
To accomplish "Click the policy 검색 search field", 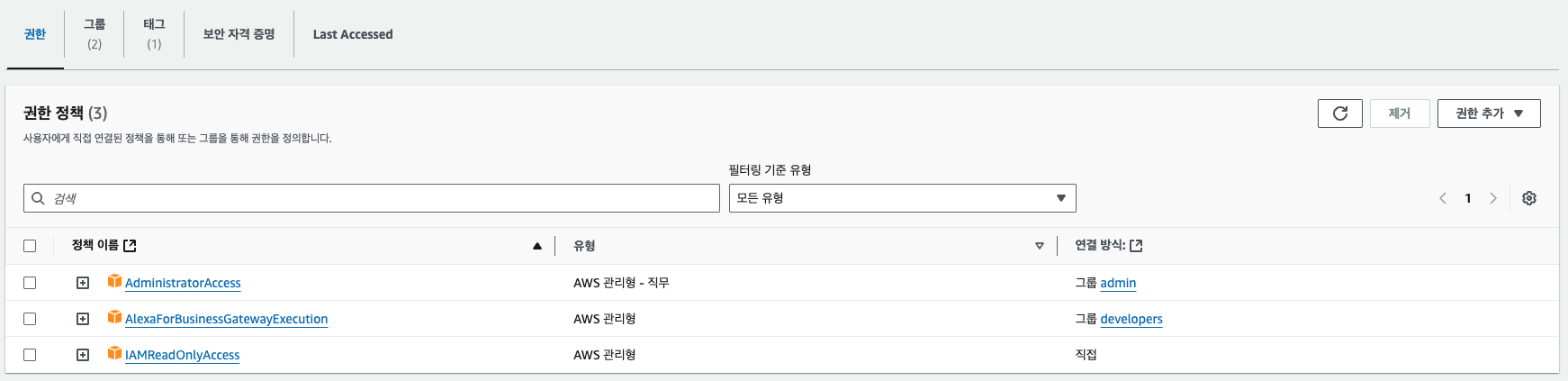I will (x=378, y=198).
